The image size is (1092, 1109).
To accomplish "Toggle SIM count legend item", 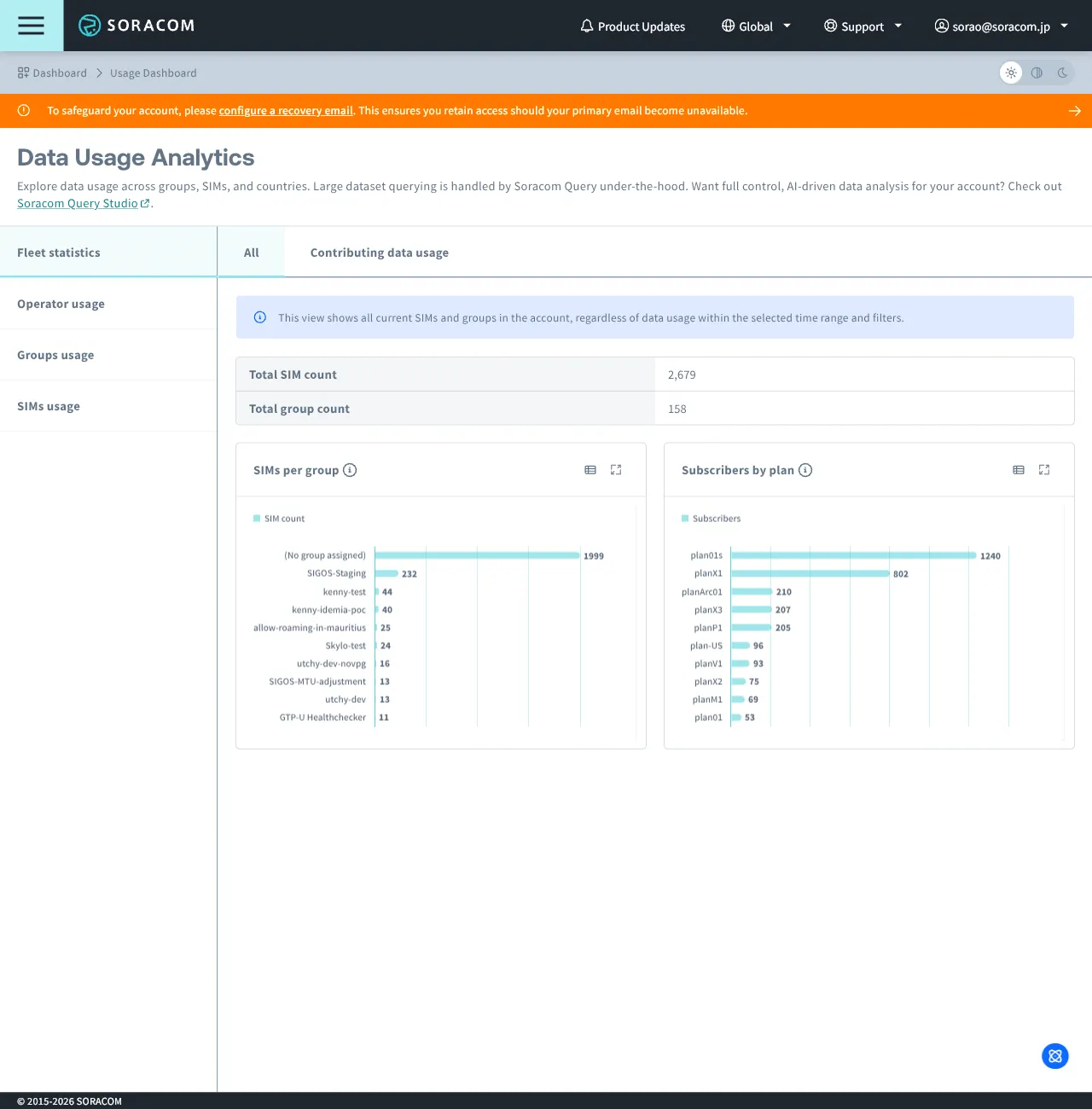I will [x=279, y=519].
